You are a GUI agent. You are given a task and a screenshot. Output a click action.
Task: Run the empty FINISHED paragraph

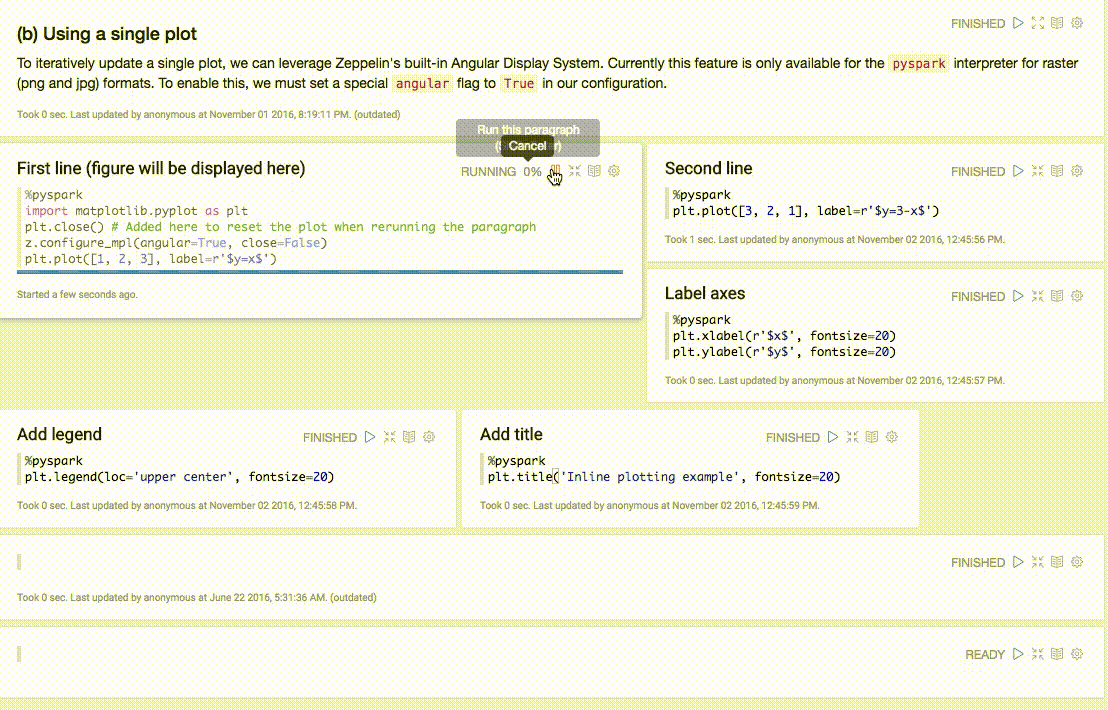point(1018,562)
